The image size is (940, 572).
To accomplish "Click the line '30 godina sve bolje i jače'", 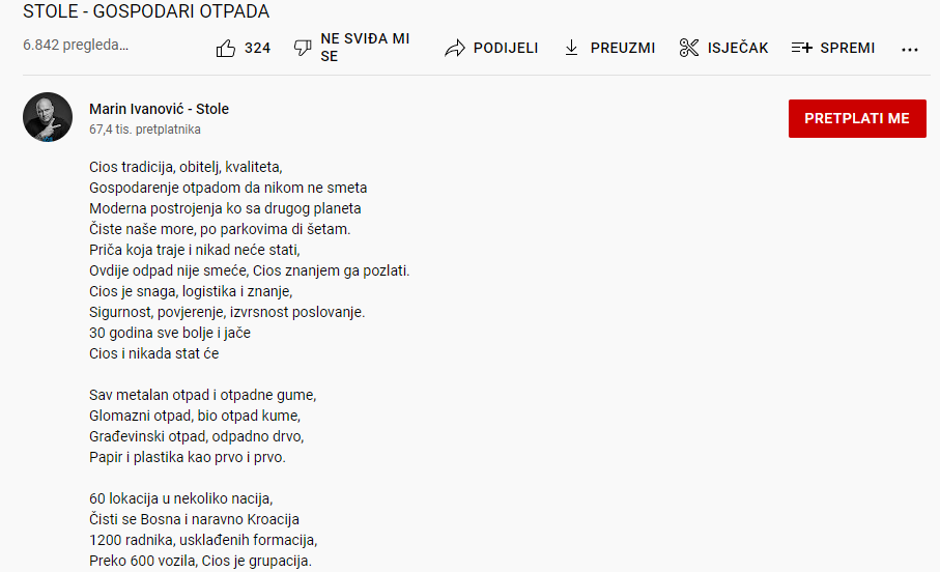I will [170, 332].
